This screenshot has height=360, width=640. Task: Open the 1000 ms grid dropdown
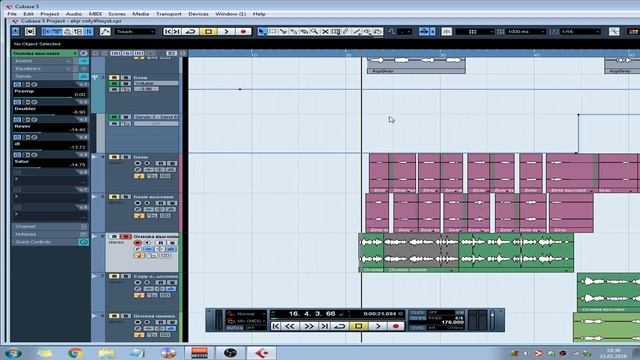(526, 31)
